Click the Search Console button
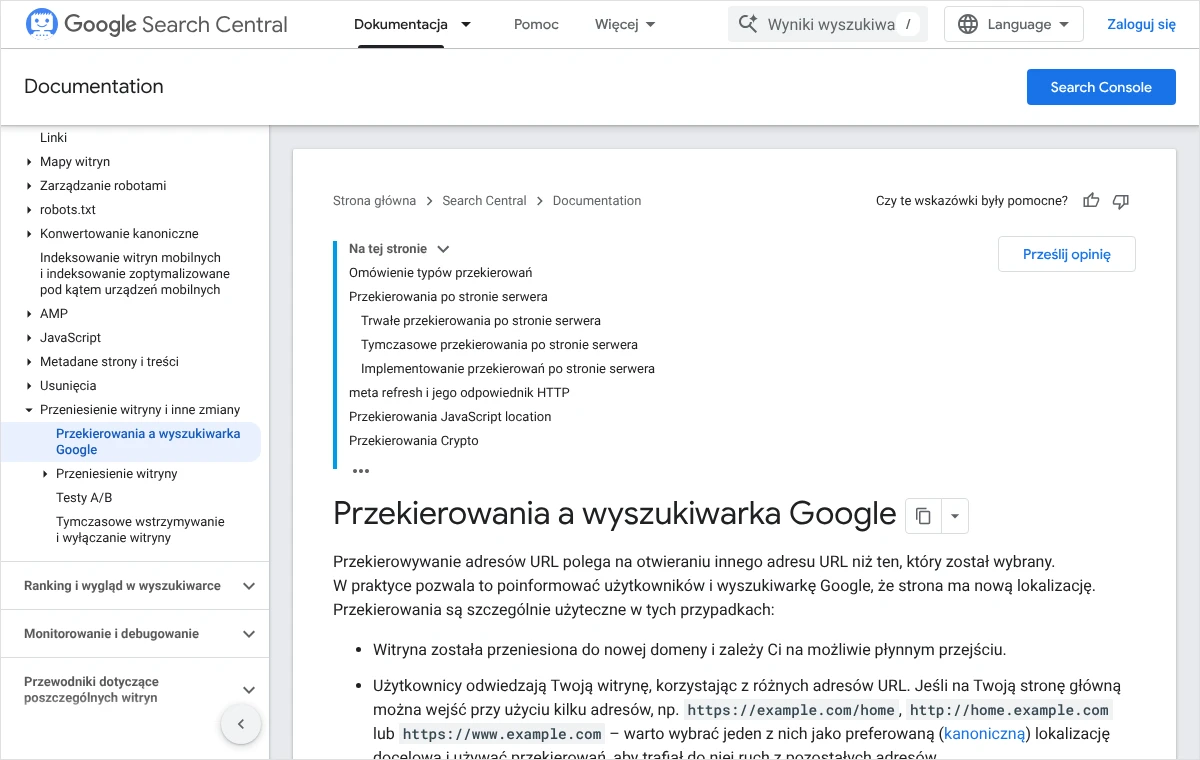1200x760 pixels. point(1101,87)
